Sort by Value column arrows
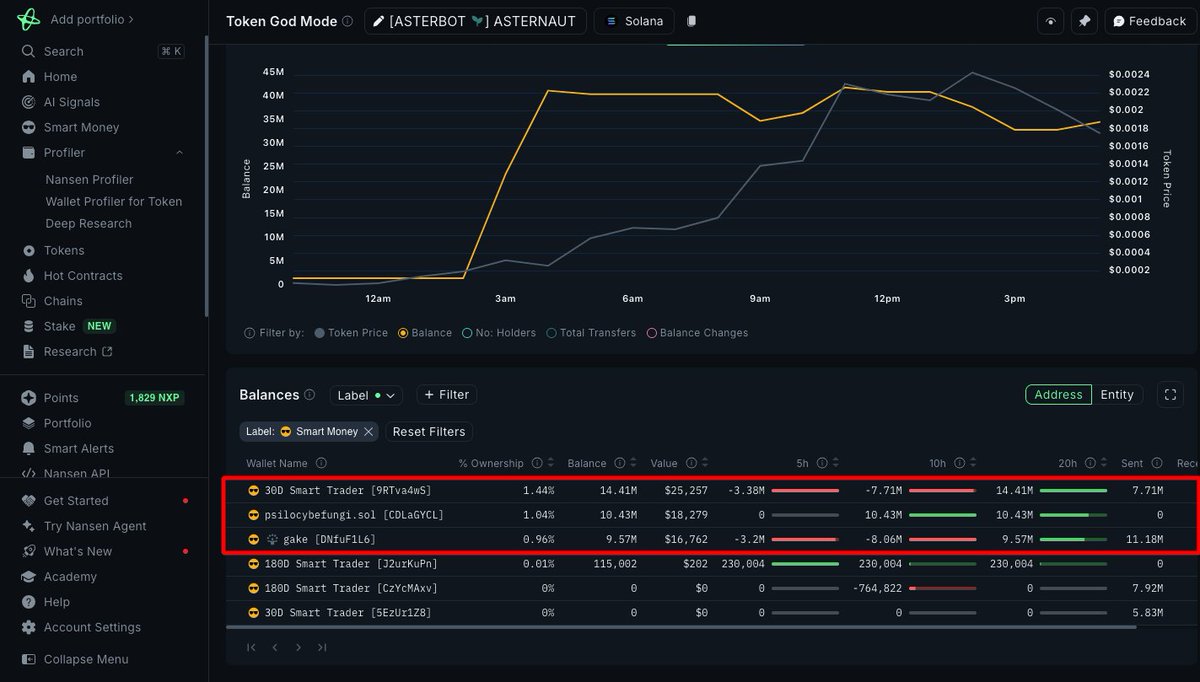The width and height of the screenshot is (1200, 682). point(706,464)
